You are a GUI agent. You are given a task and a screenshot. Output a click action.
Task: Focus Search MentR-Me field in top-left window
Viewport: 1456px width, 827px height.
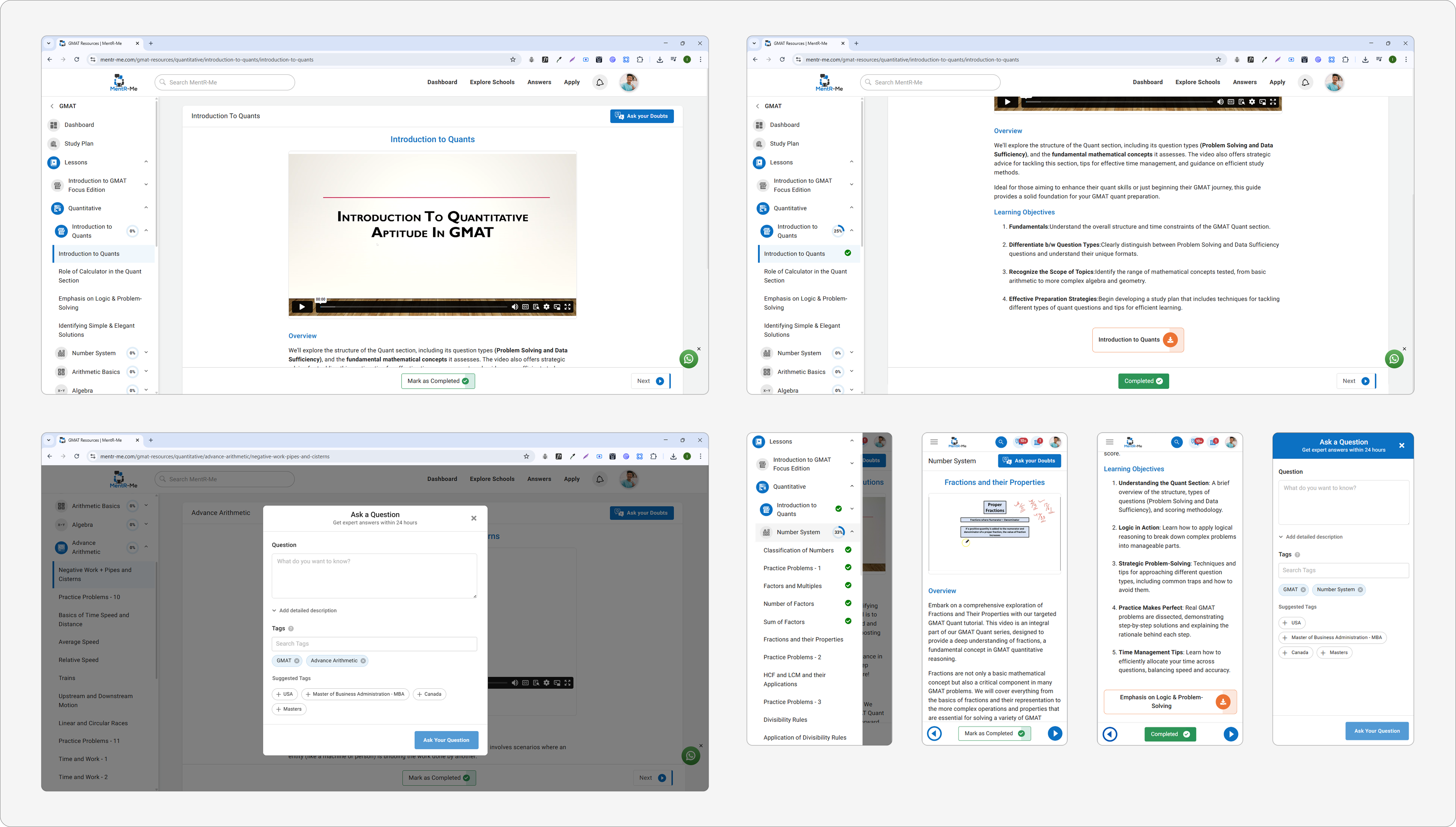(x=225, y=82)
